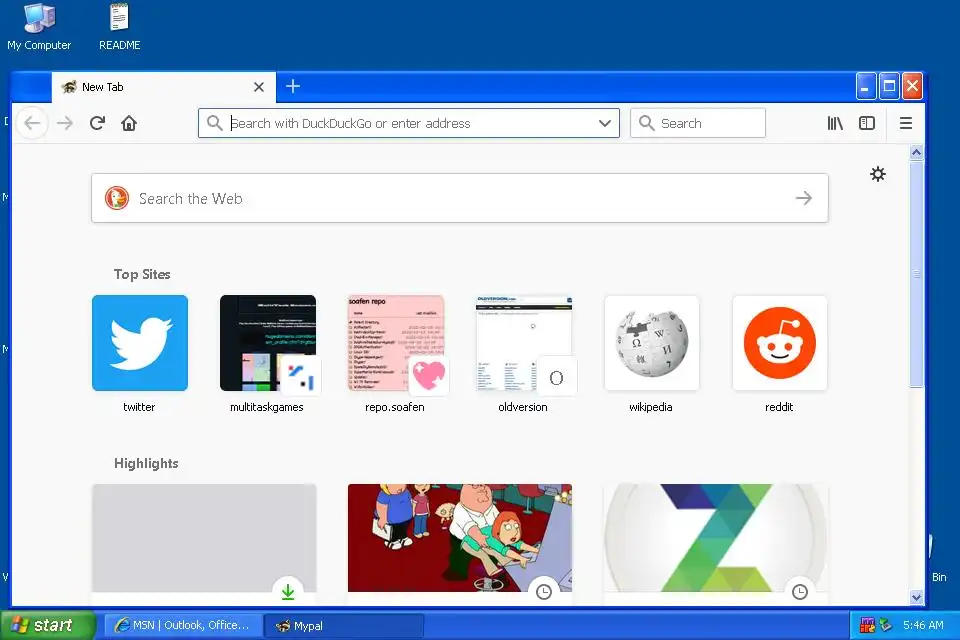Screen dimensions: 960x640
Task: Click the toolbar search magnifier icon
Action: [x=647, y=123]
